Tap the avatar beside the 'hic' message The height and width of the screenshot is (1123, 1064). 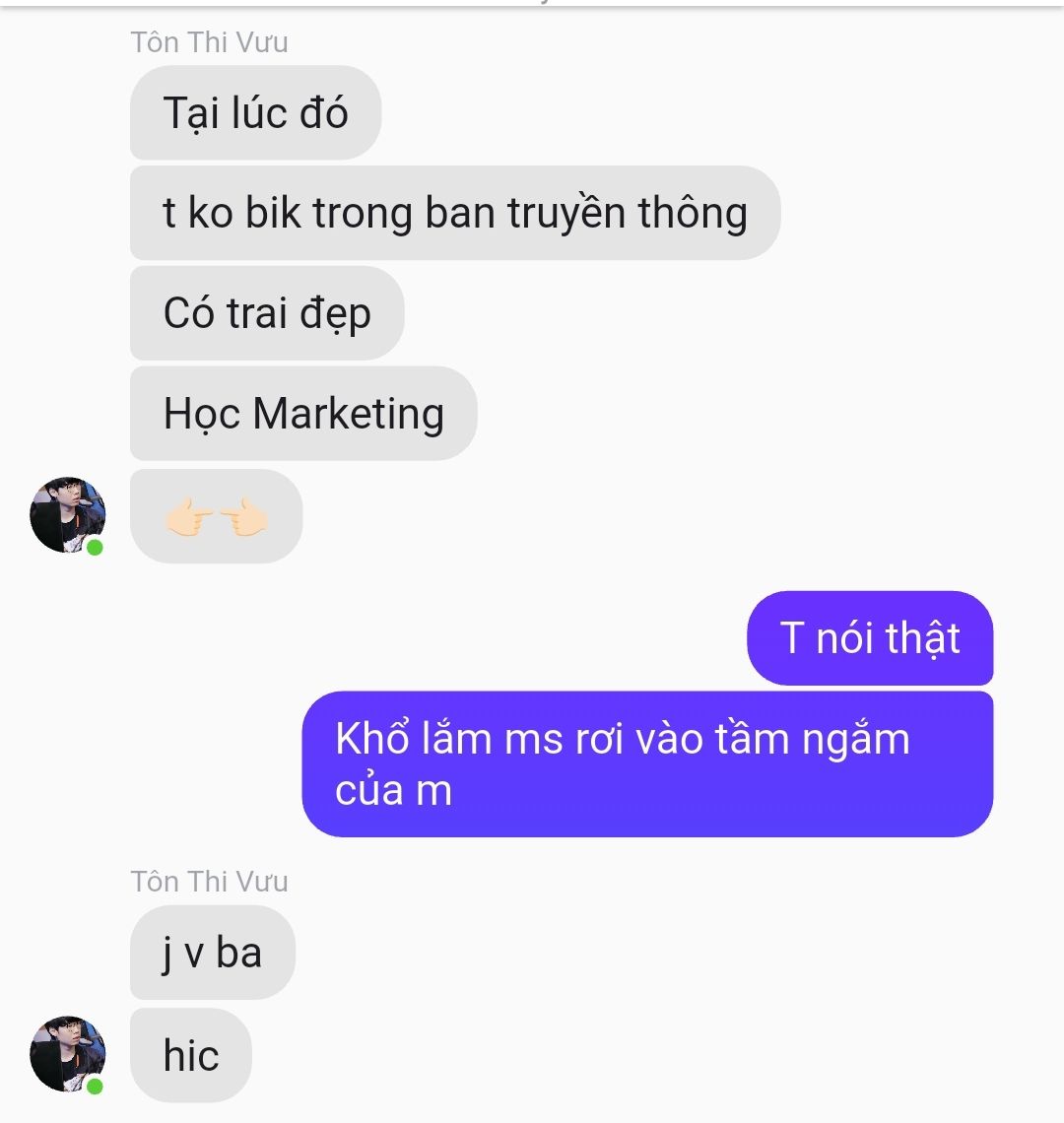coord(67,1053)
